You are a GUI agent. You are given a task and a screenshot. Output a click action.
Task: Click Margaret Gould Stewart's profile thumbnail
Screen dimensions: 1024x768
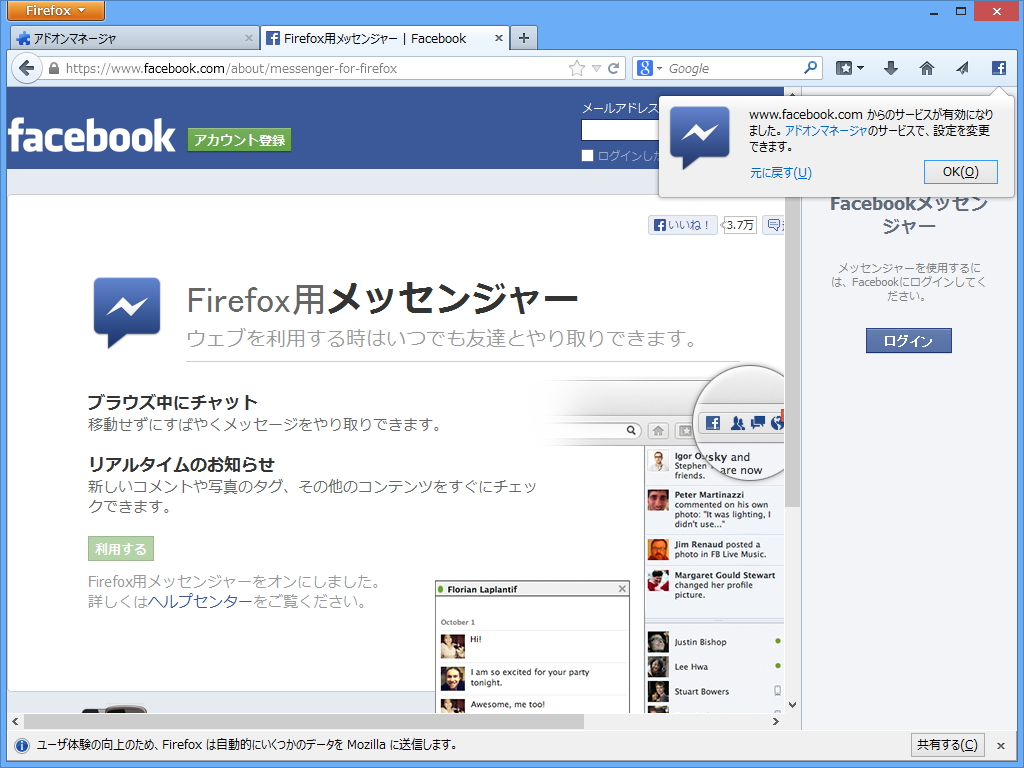(x=658, y=581)
